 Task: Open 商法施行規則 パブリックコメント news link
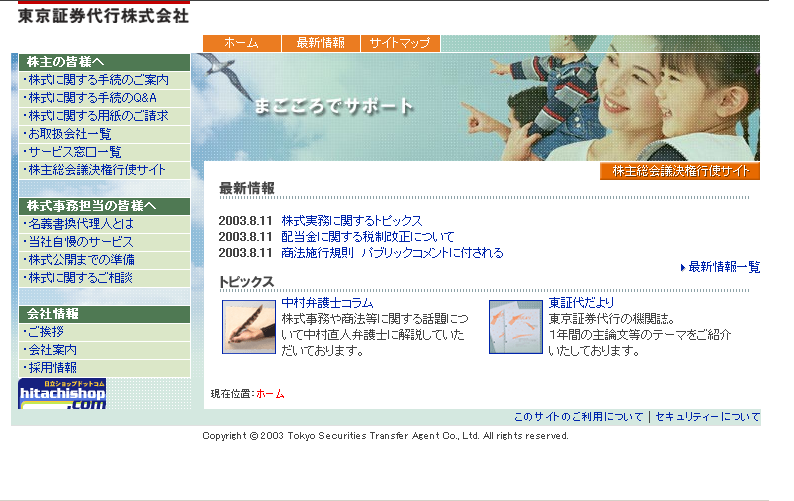392,253
